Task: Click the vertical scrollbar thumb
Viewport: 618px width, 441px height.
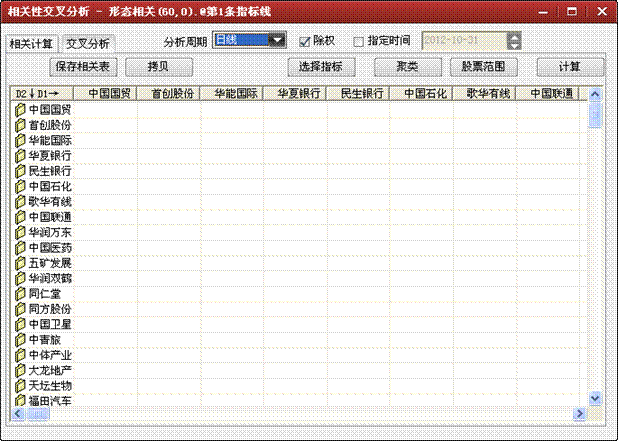Action: coord(595,115)
